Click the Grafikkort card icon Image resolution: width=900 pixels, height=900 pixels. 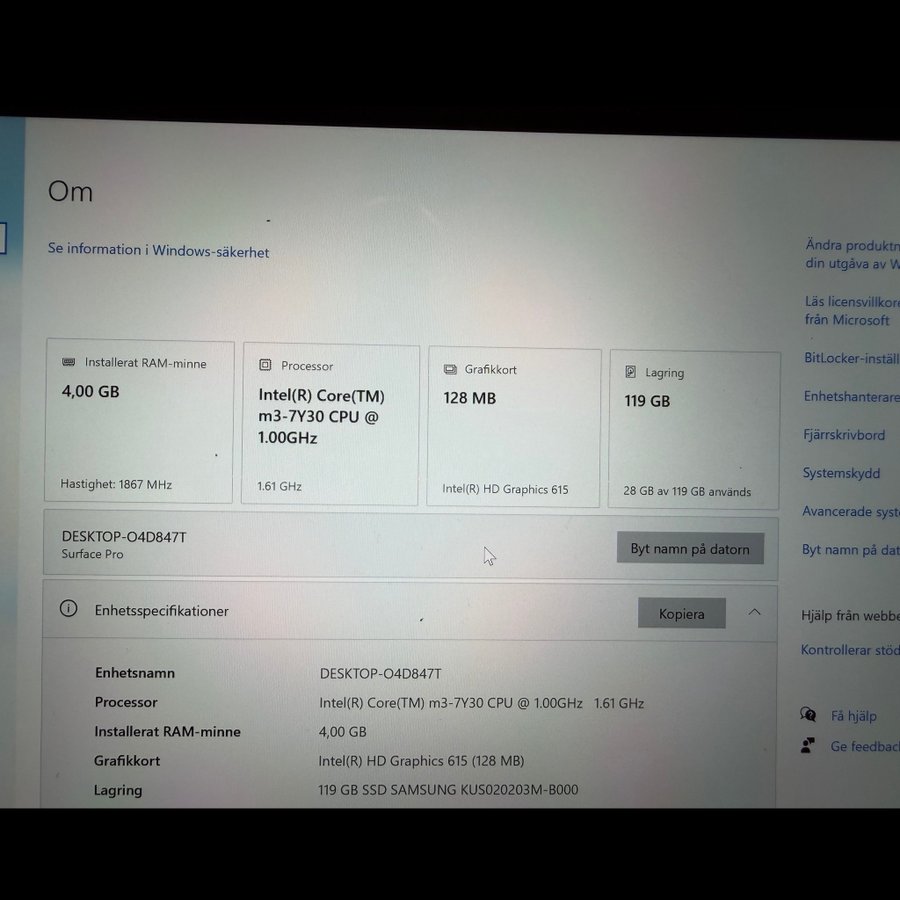point(450,369)
